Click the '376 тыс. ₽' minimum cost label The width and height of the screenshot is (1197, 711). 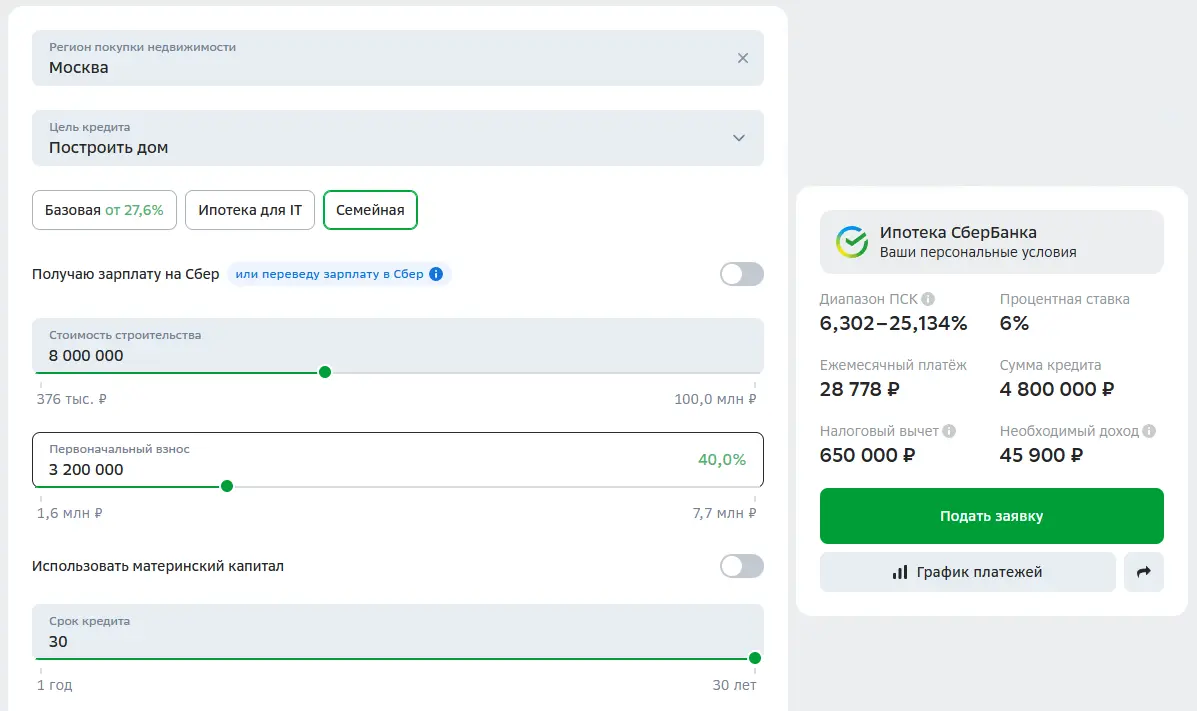pyautogui.click(x=72, y=399)
